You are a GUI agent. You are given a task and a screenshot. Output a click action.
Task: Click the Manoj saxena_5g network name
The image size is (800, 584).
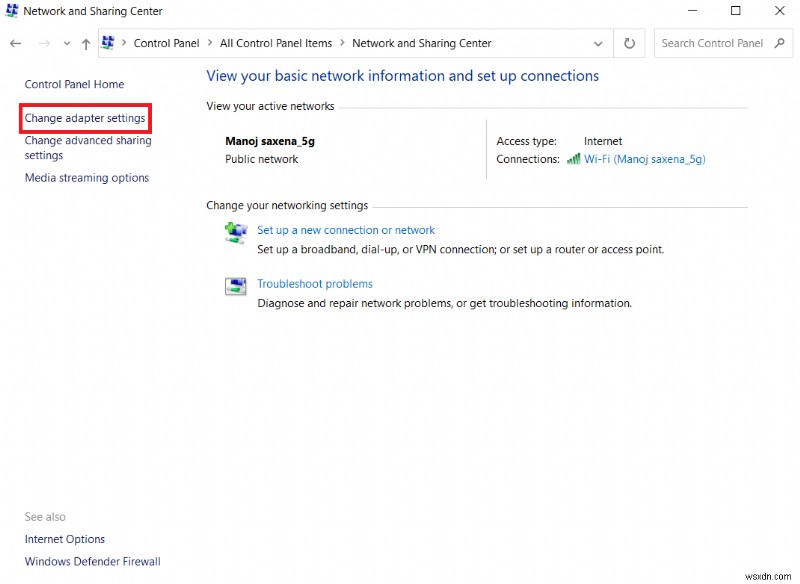(270, 141)
